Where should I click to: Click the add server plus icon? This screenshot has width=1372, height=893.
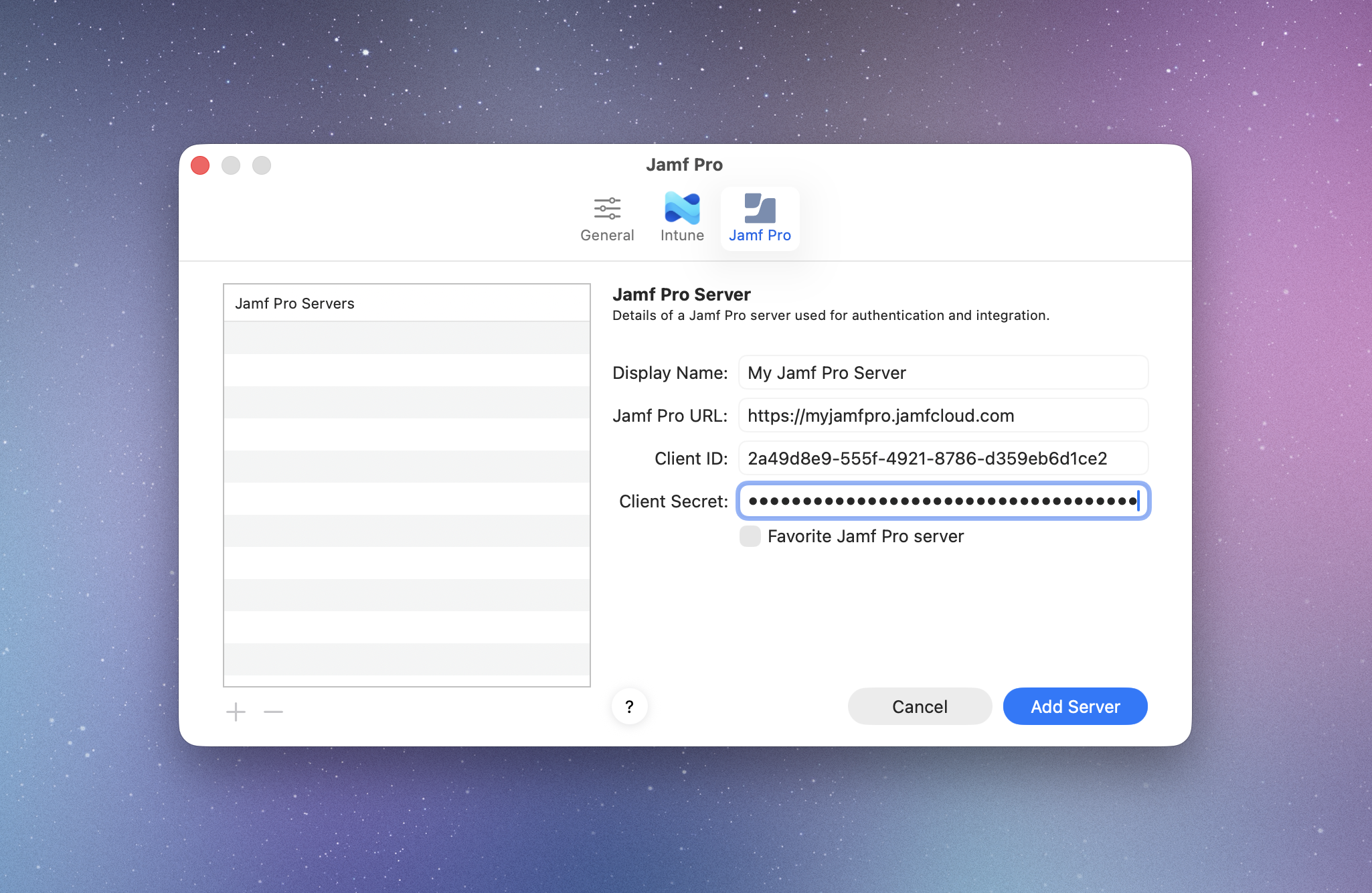tap(236, 712)
